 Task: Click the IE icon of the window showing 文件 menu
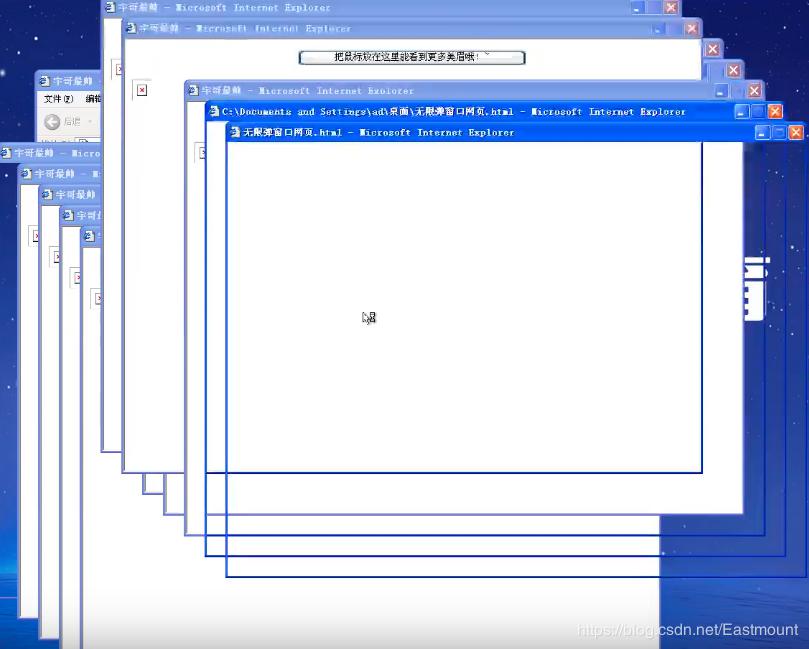click(44, 81)
